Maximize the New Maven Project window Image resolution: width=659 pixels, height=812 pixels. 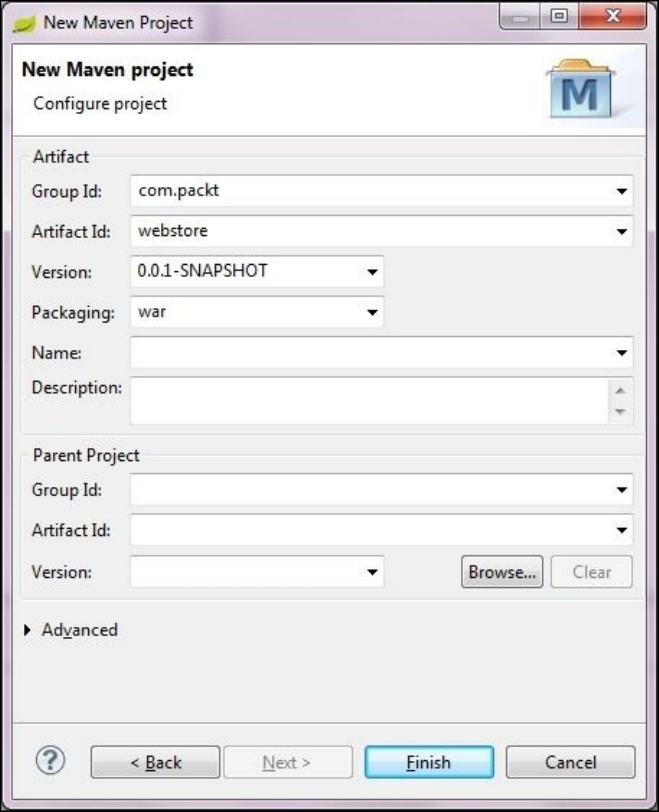tap(558, 19)
